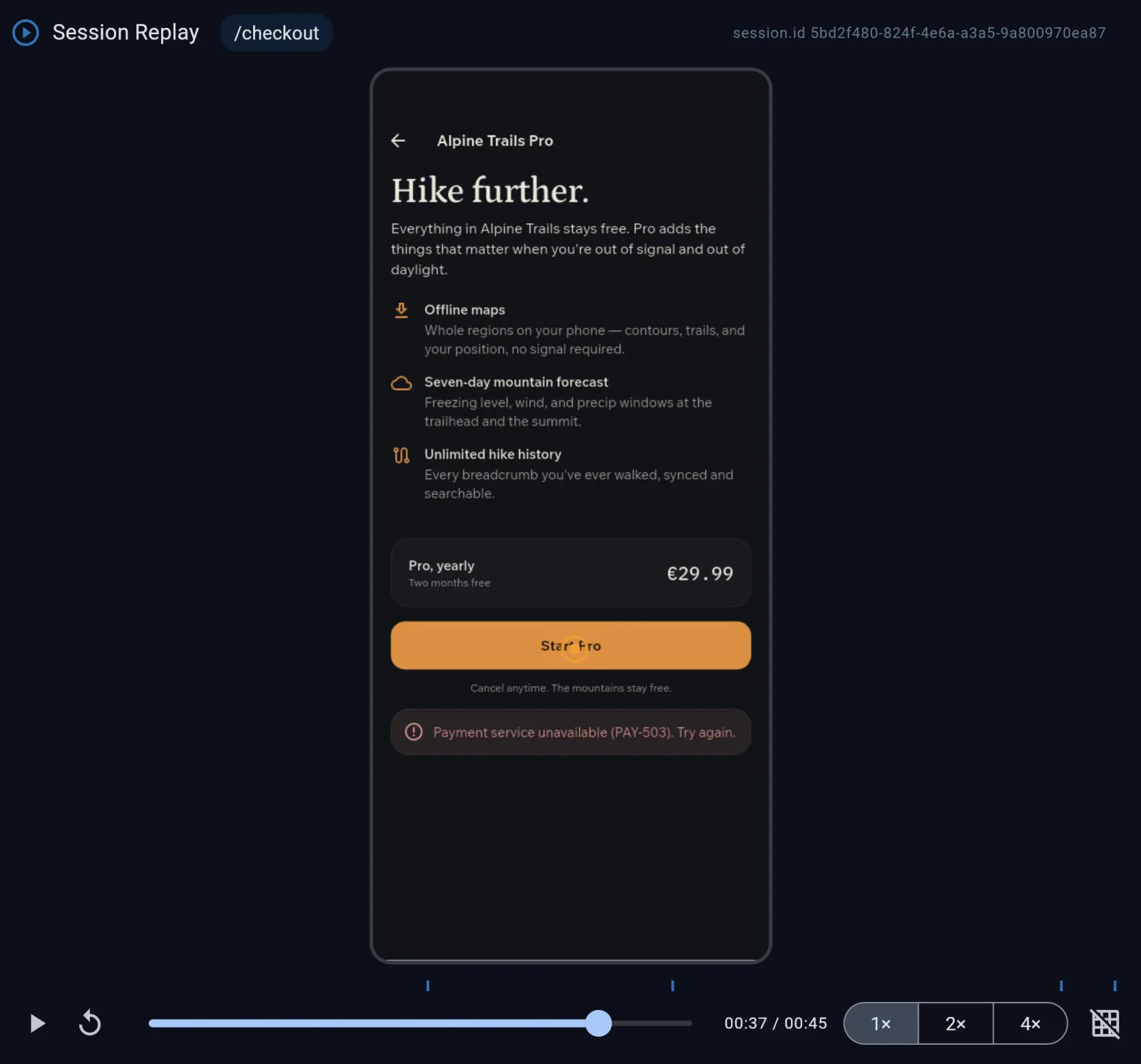Restart the replay from the beginning

(x=90, y=1023)
